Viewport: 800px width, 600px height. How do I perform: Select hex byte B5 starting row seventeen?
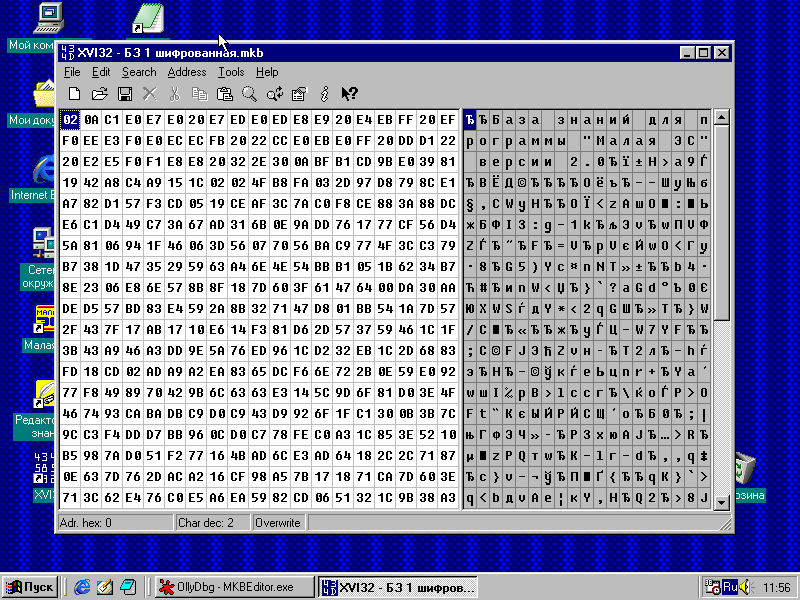(x=70, y=456)
